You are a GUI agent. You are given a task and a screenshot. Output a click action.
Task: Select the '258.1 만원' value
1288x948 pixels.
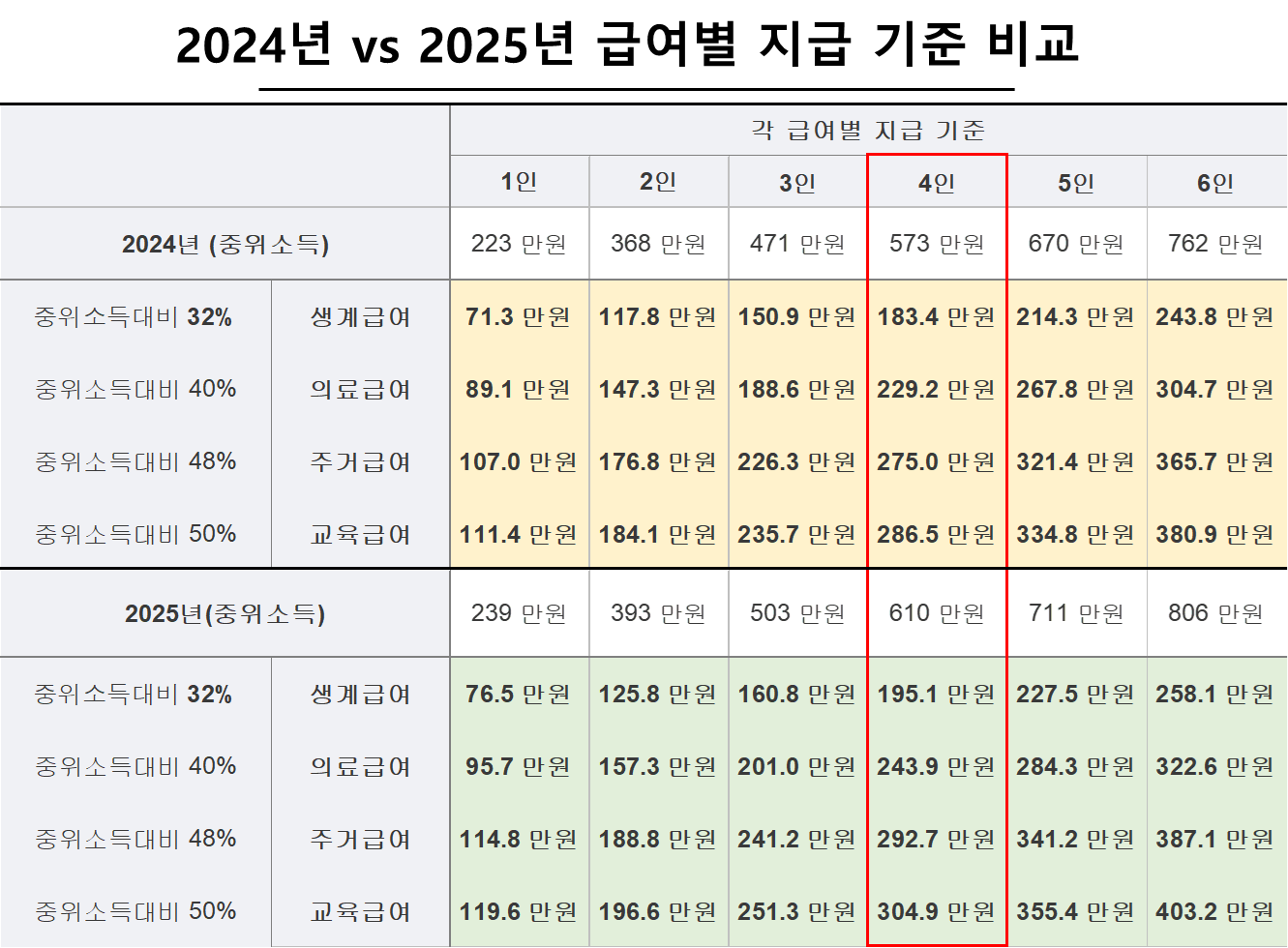tap(1215, 695)
